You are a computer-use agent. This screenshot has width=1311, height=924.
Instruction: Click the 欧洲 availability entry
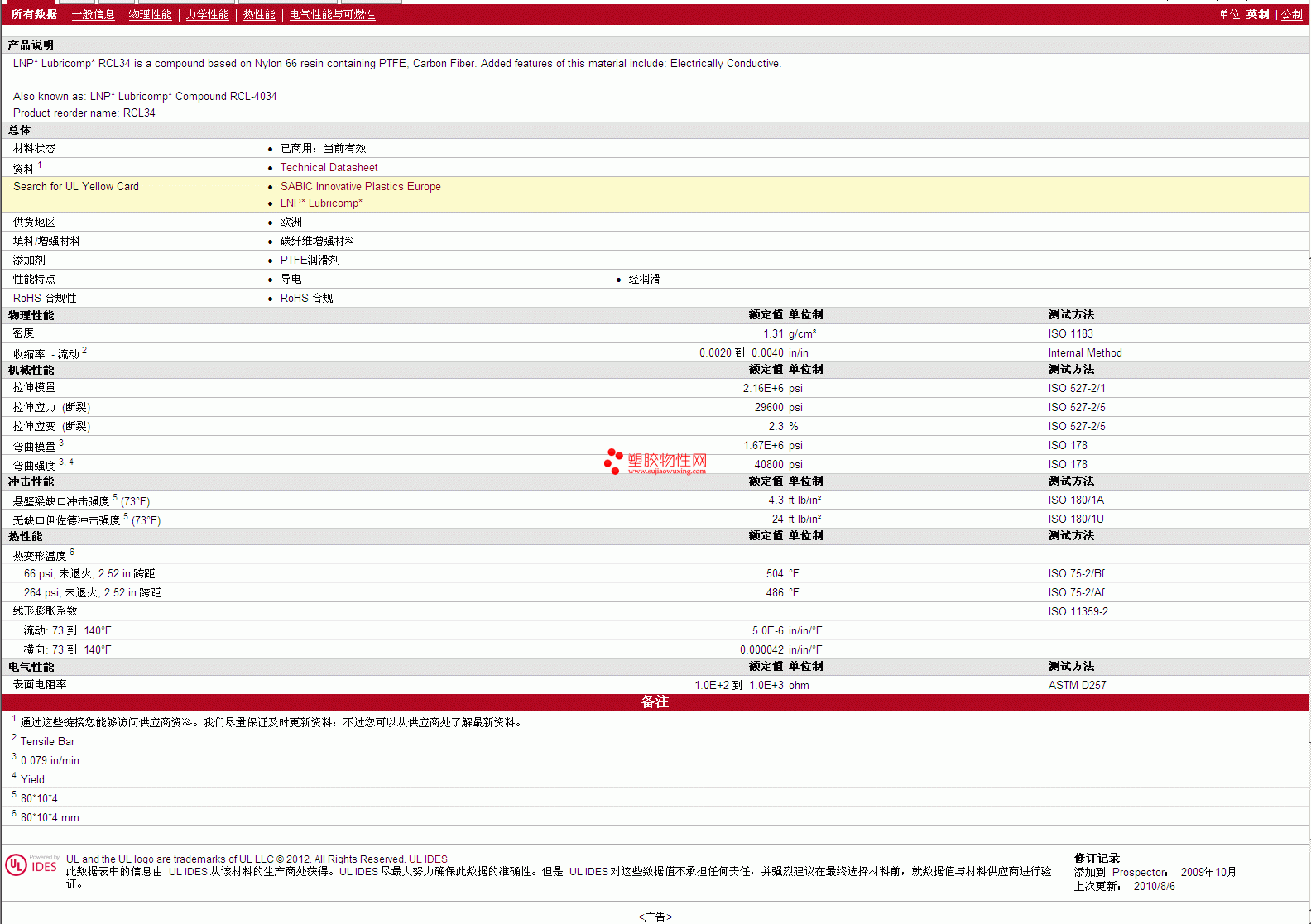[x=291, y=223]
